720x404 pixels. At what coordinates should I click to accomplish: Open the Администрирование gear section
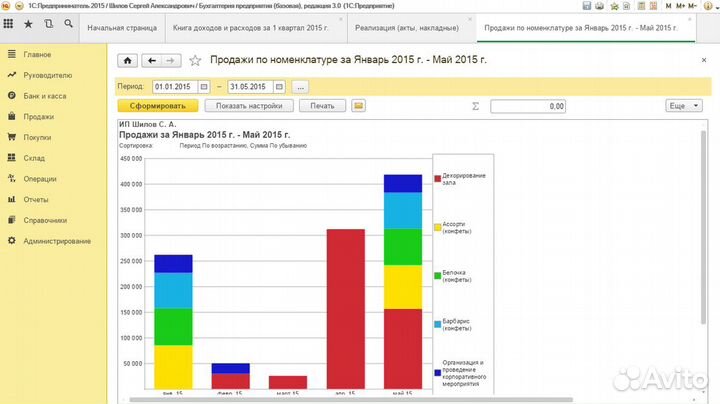click(x=57, y=241)
